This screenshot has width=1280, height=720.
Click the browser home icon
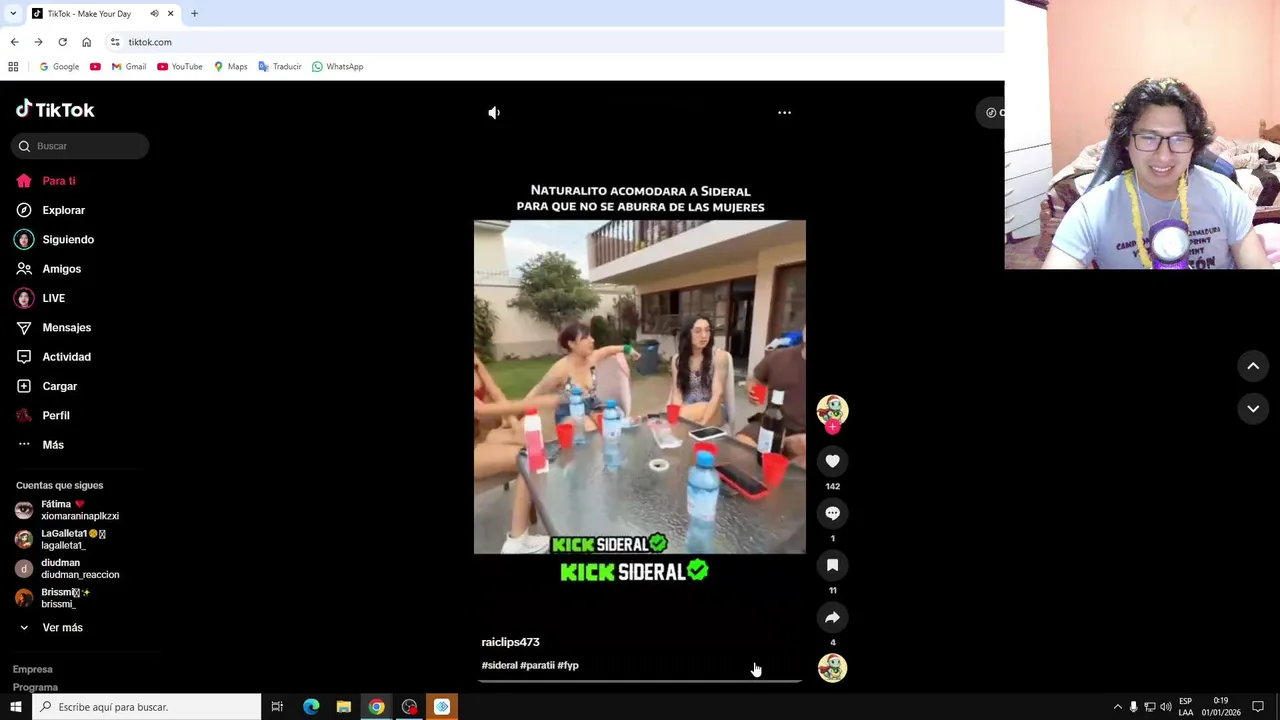[x=86, y=42]
